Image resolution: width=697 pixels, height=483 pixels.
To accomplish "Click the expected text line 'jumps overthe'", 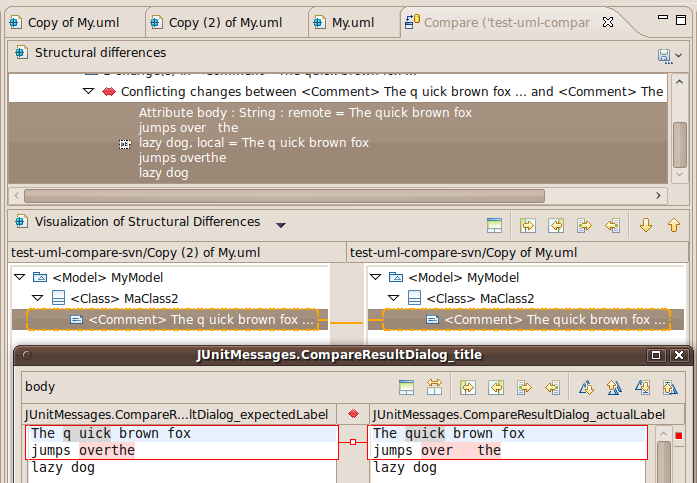I will tap(83, 451).
